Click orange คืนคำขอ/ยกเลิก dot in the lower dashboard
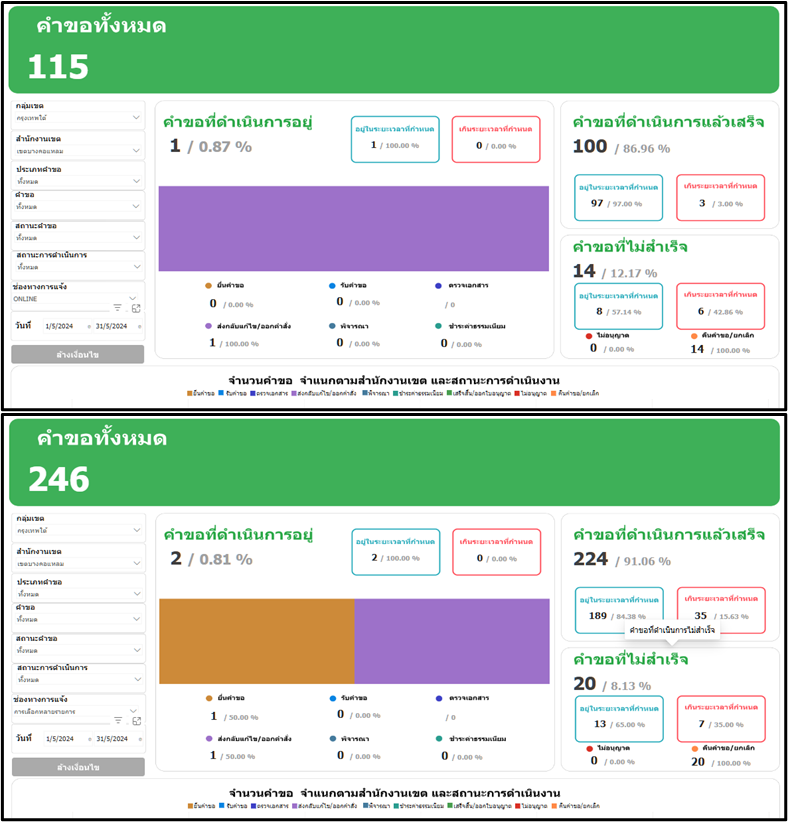The width and height of the screenshot is (788, 822). coord(694,748)
